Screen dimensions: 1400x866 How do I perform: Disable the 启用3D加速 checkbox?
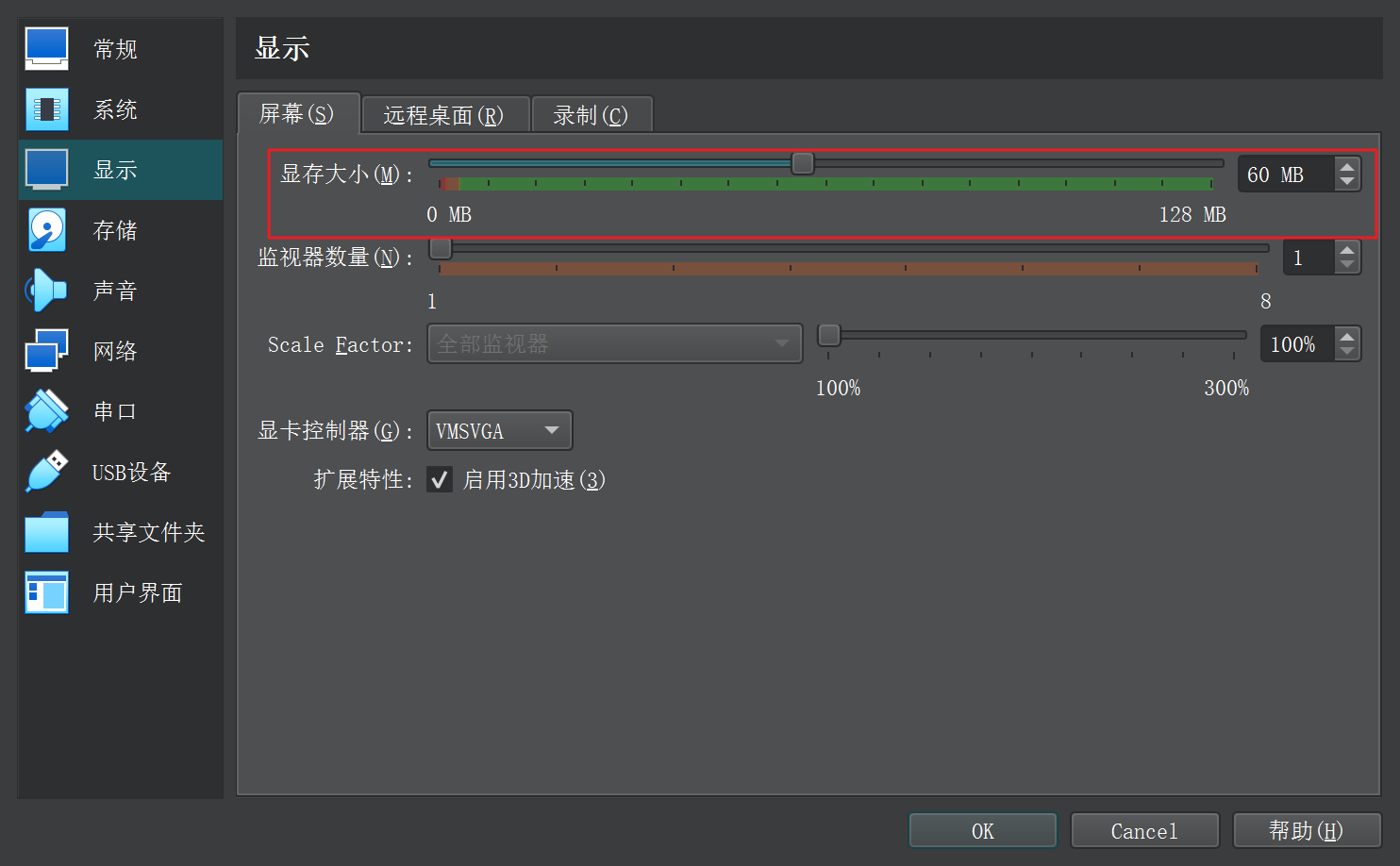tap(440, 480)
